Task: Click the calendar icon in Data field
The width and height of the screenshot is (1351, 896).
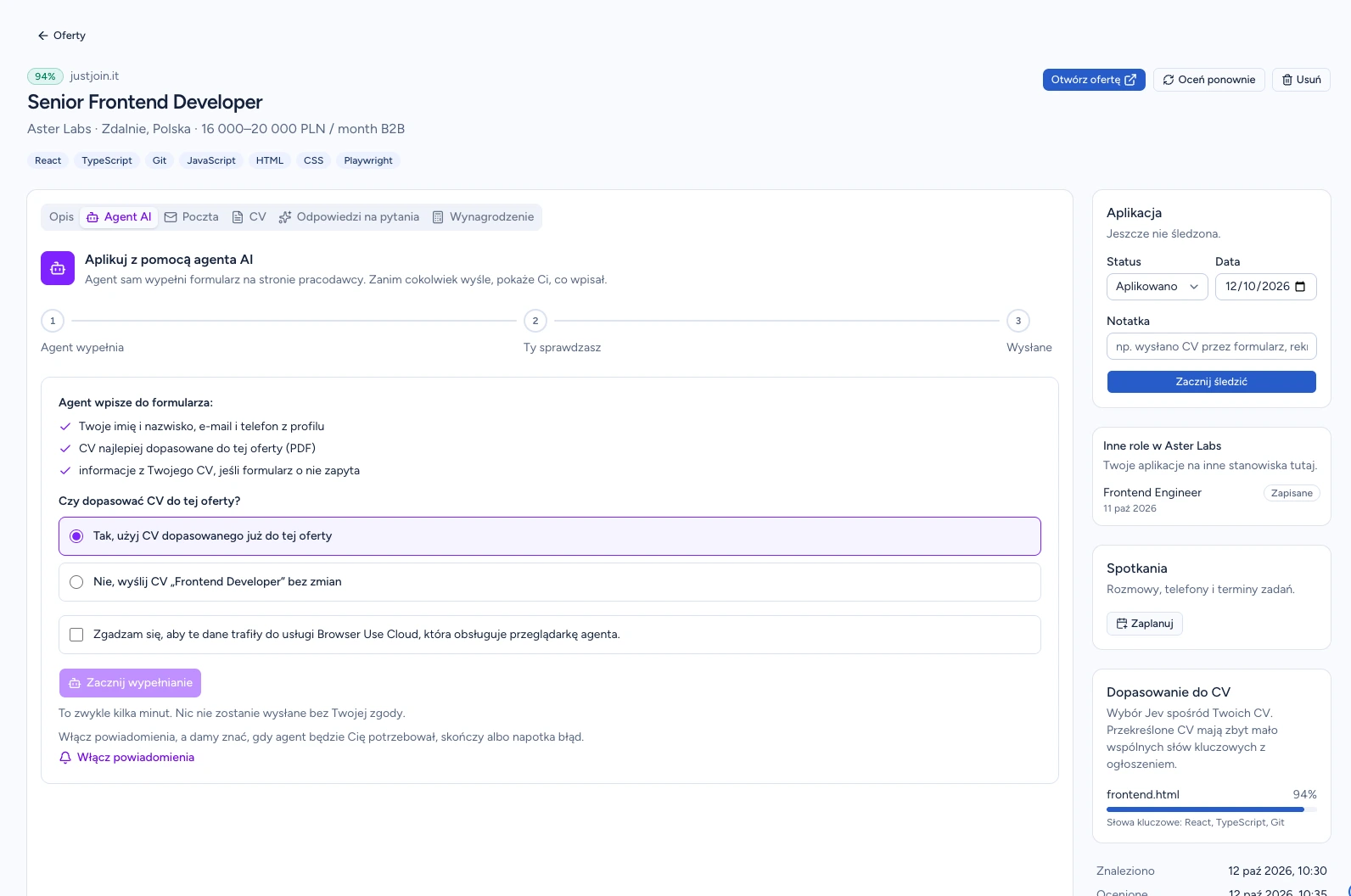Action: [1301, 287]
